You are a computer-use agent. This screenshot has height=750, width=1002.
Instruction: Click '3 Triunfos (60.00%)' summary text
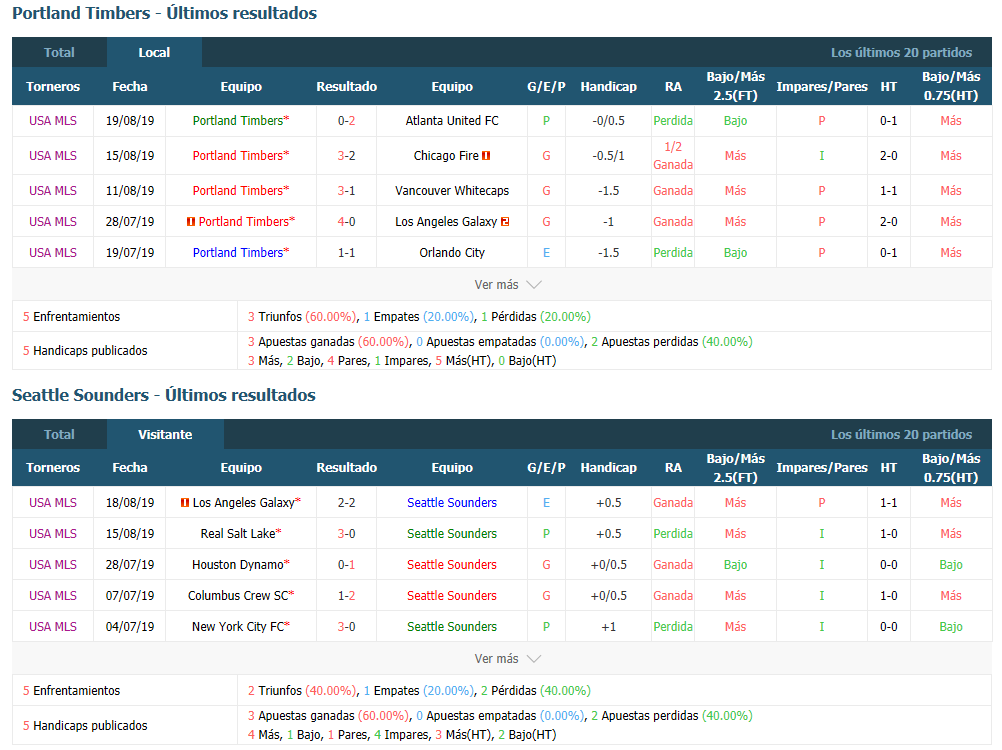[x=302, y=317]
